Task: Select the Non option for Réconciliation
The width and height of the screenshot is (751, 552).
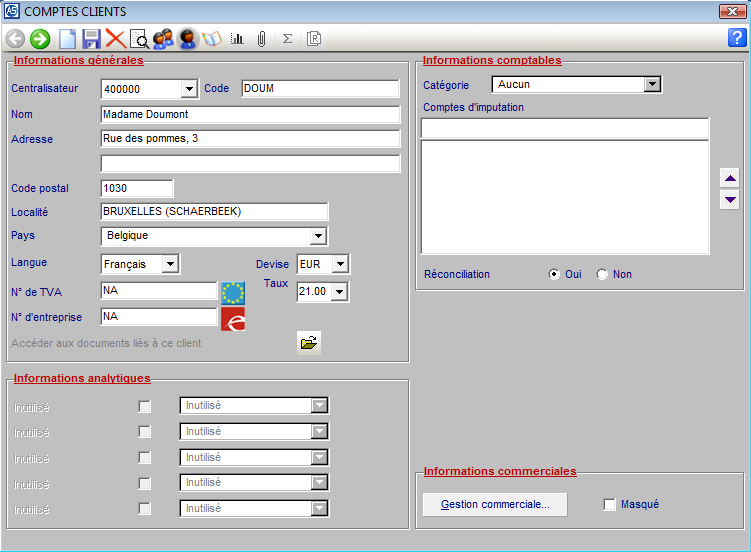Action: (602, 275)
